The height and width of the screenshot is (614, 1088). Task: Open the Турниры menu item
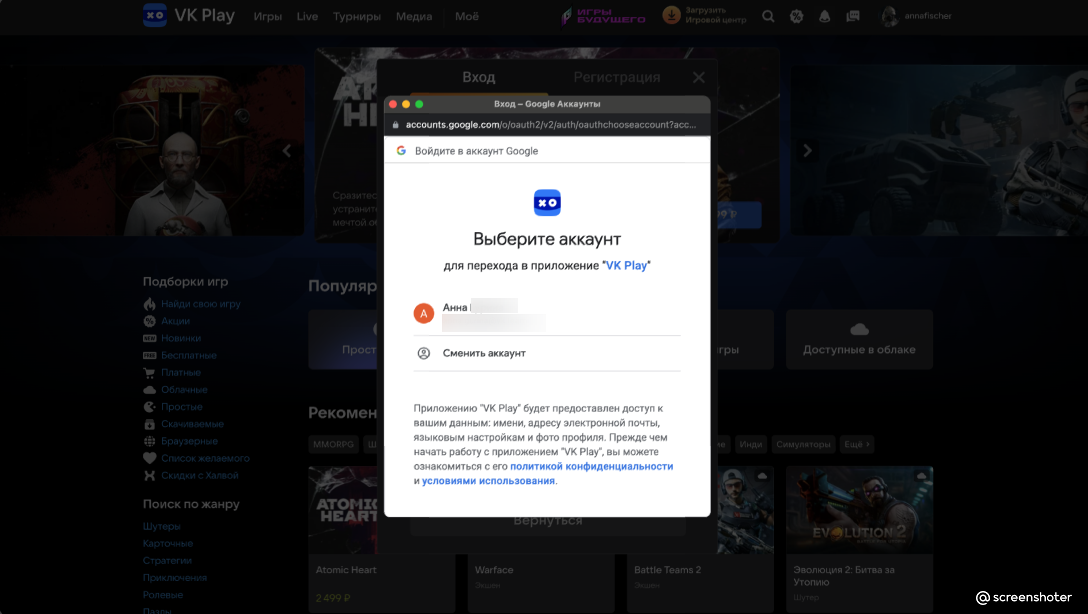pyautogui.click(x=357, y=17)
